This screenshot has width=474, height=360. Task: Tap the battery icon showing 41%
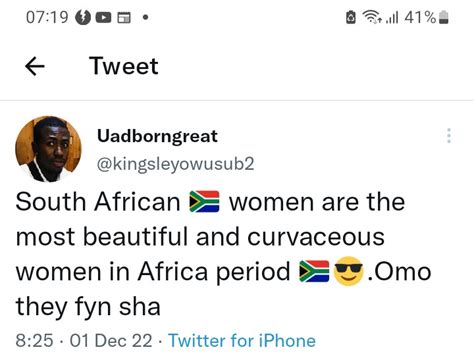click(443, 17)
